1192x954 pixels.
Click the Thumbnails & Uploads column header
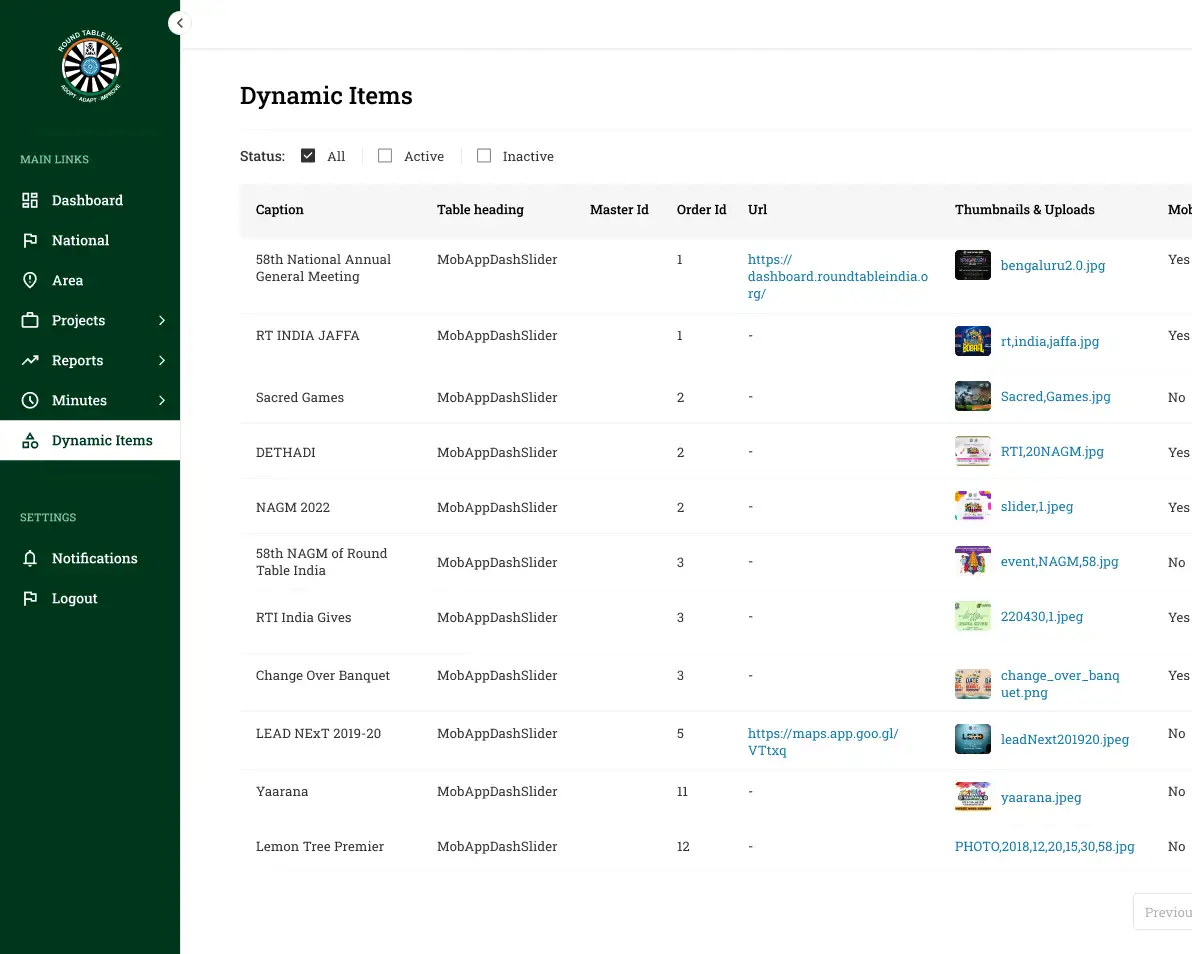point(1024,210)
